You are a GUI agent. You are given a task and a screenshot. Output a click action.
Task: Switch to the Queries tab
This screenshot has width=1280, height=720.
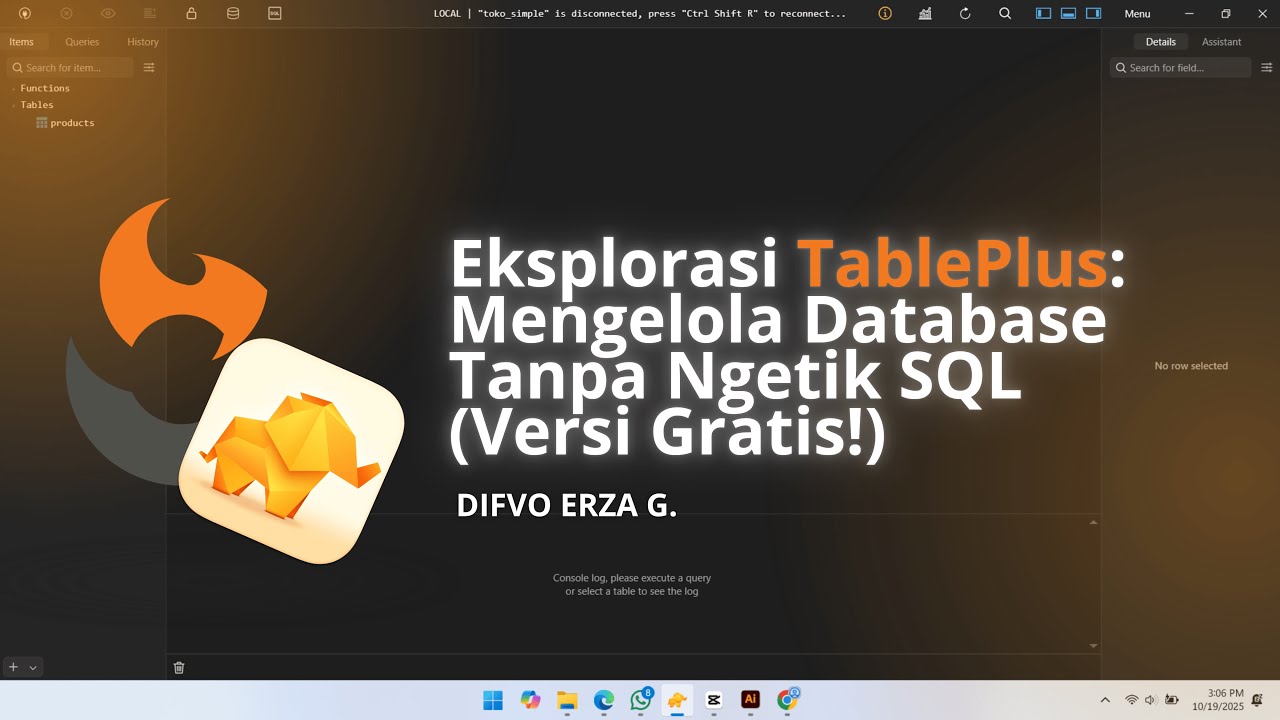click(82, 42)
